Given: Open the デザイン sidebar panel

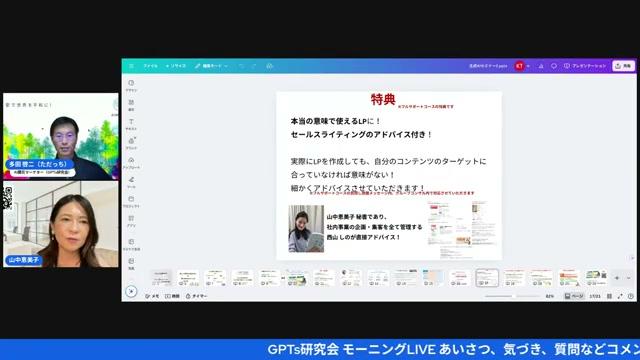Looking at the screenshot, I should (x=131, y=85).
